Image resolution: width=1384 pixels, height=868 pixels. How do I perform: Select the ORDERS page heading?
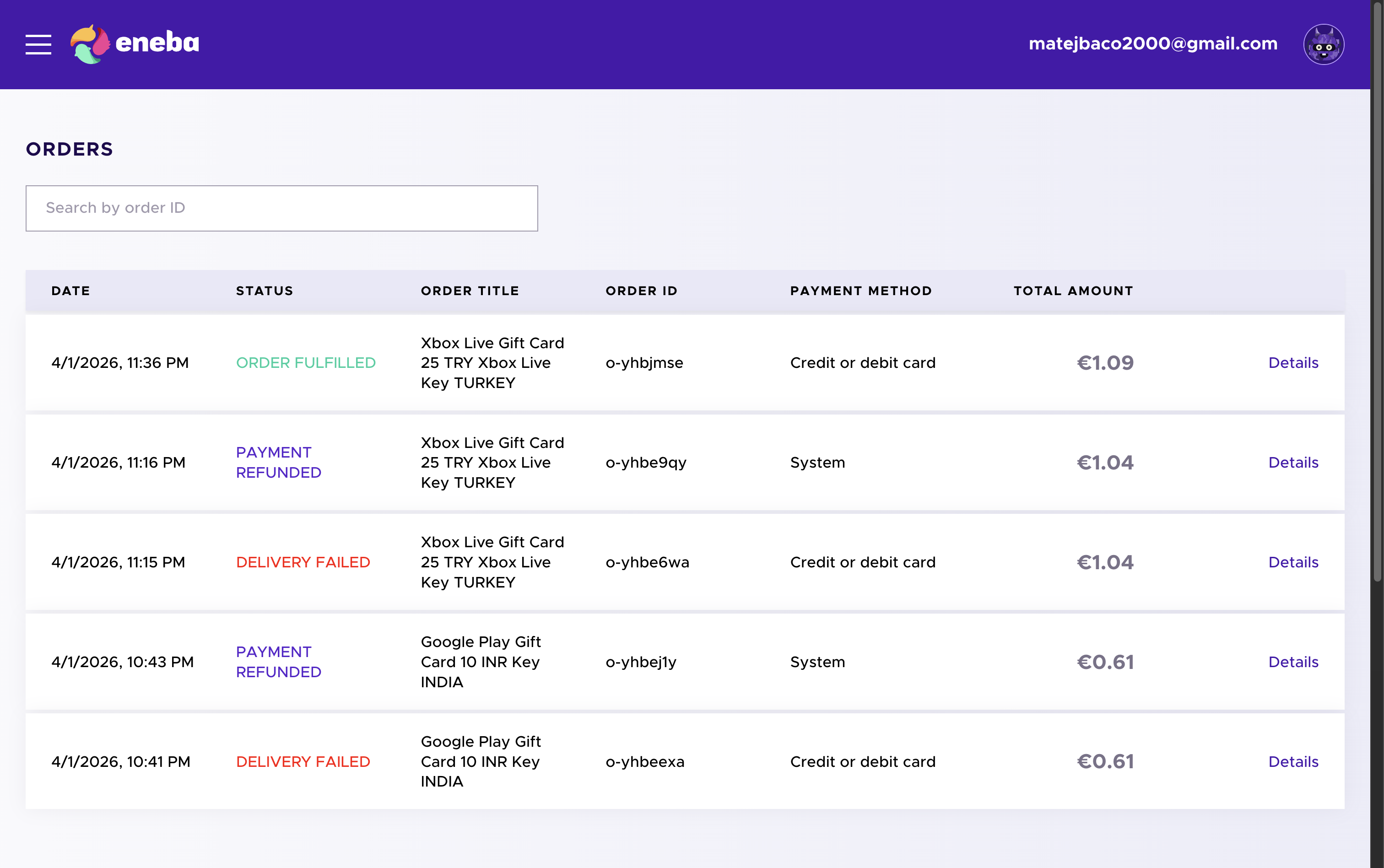click(70, 149)
